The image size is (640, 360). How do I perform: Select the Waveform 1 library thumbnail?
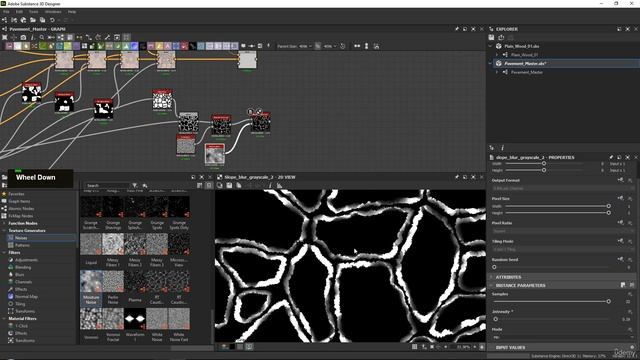tap(135, 319)
